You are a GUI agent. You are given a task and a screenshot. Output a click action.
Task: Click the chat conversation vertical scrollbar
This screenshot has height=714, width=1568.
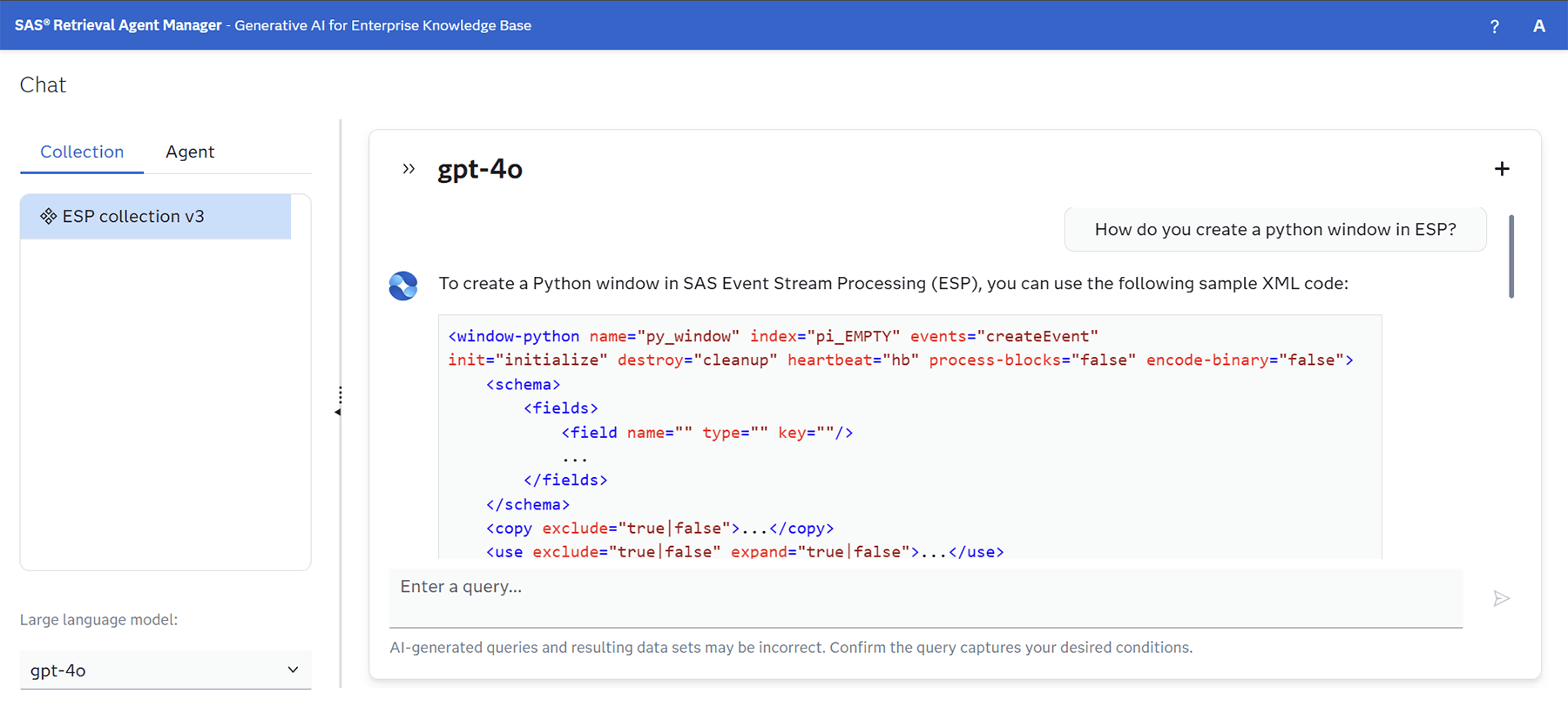(1511, 257)
